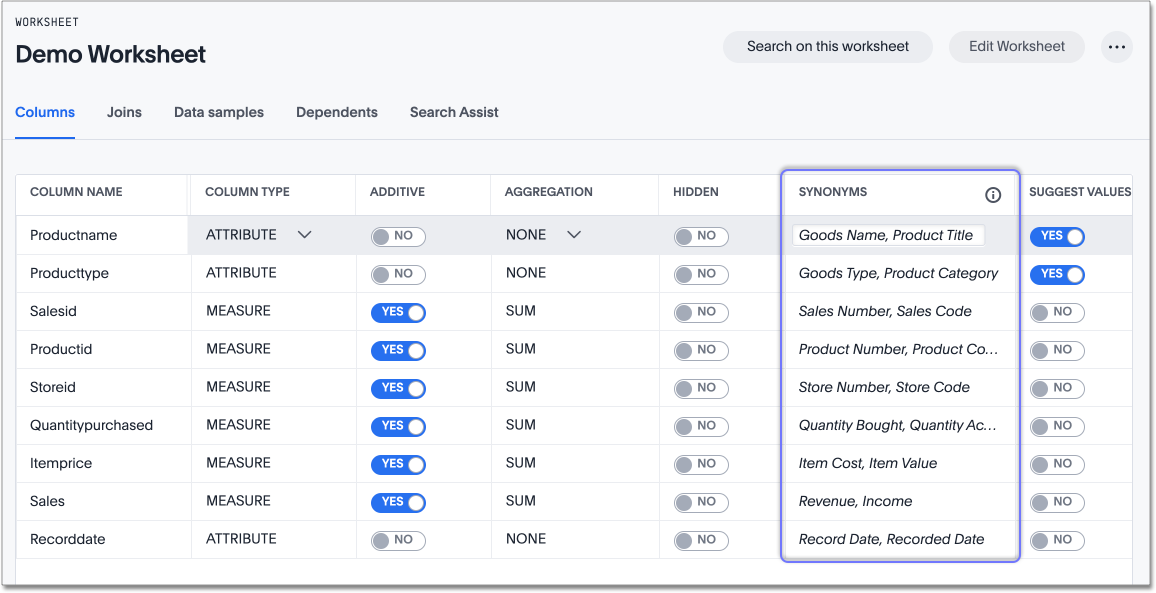Go to the Dependents tab
1156x593 pixels.
point(337,112)
